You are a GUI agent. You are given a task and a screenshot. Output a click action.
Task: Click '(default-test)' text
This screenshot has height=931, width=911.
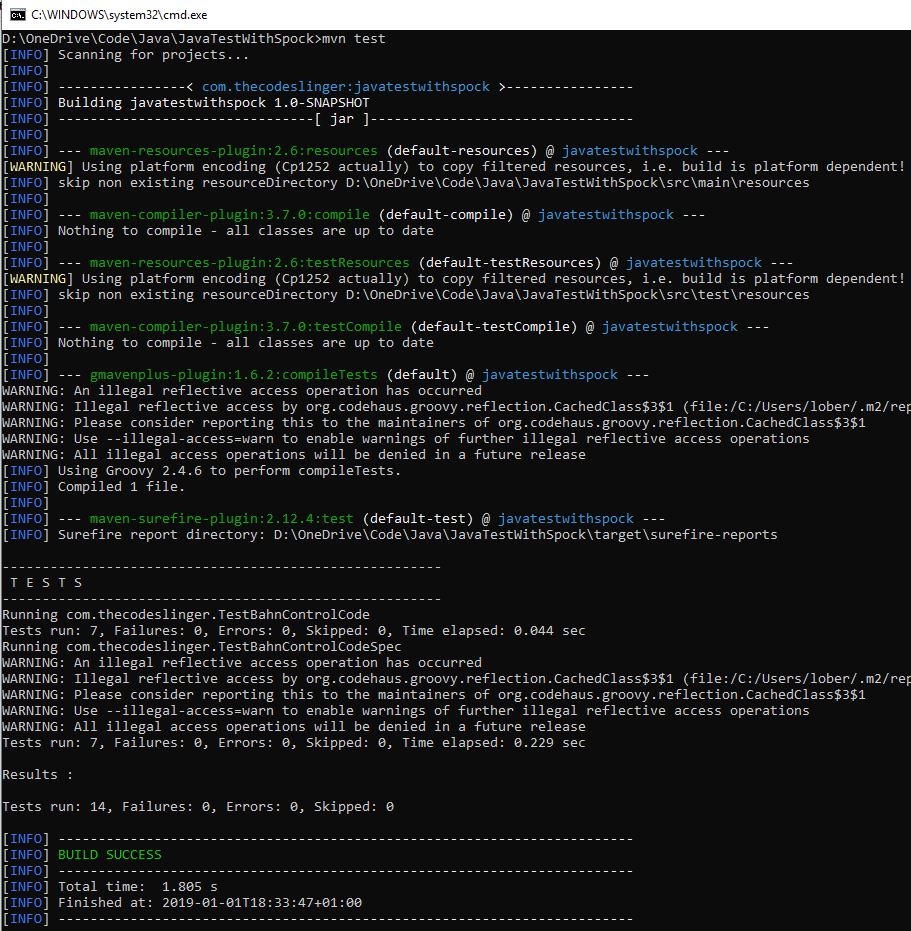coord(417,519)
